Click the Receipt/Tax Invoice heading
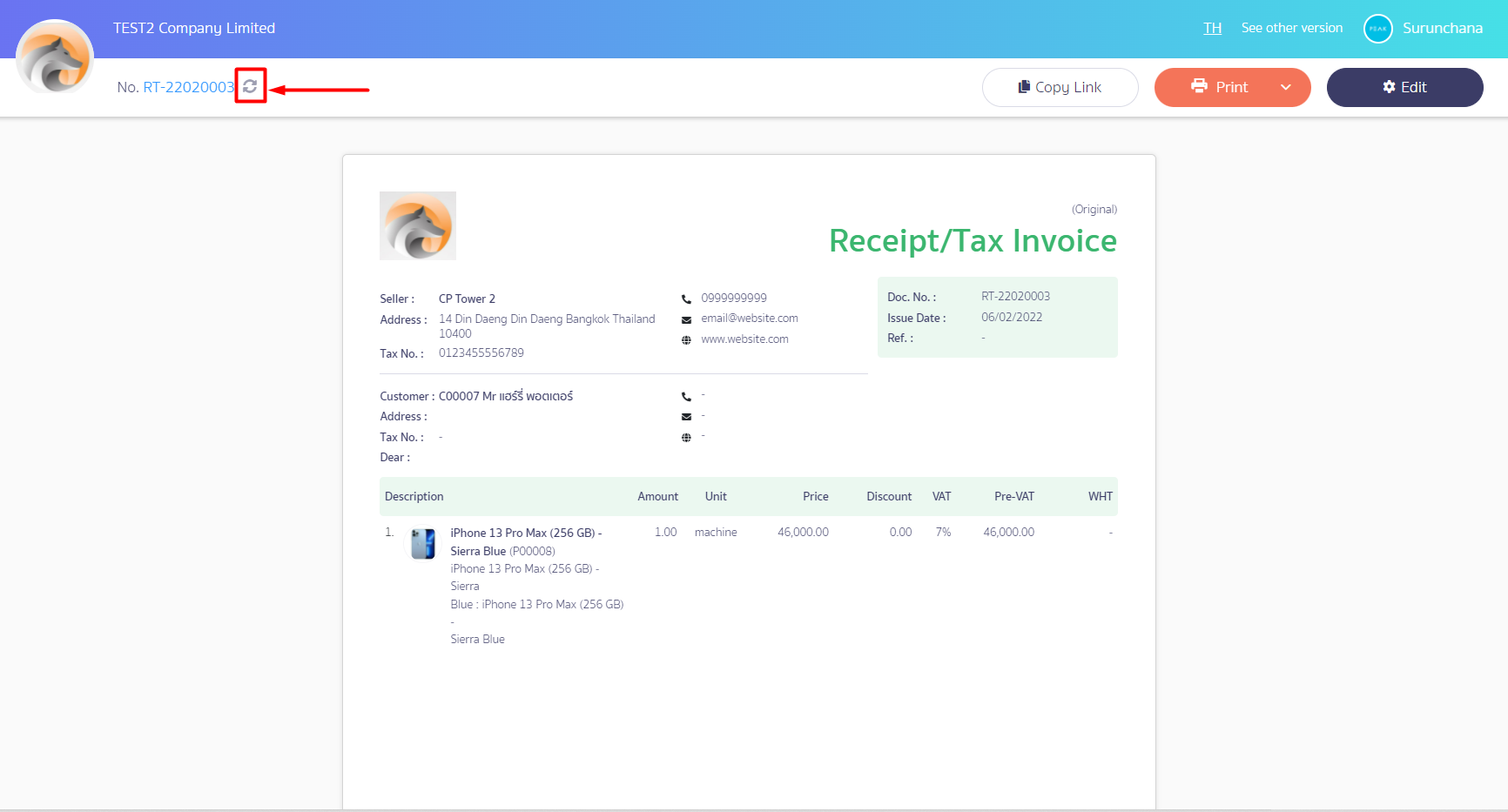Screen dimensions: 1508x812 point(973,241)
